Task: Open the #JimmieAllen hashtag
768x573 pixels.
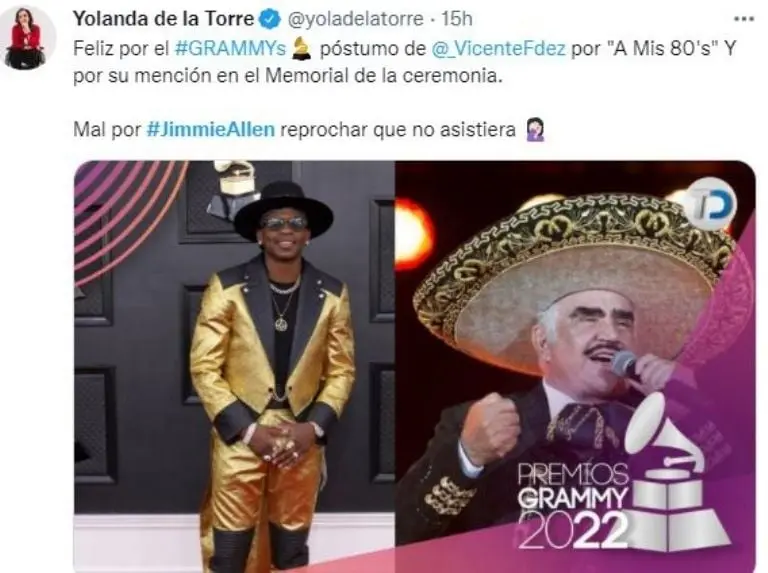Action: coord(211,130)
